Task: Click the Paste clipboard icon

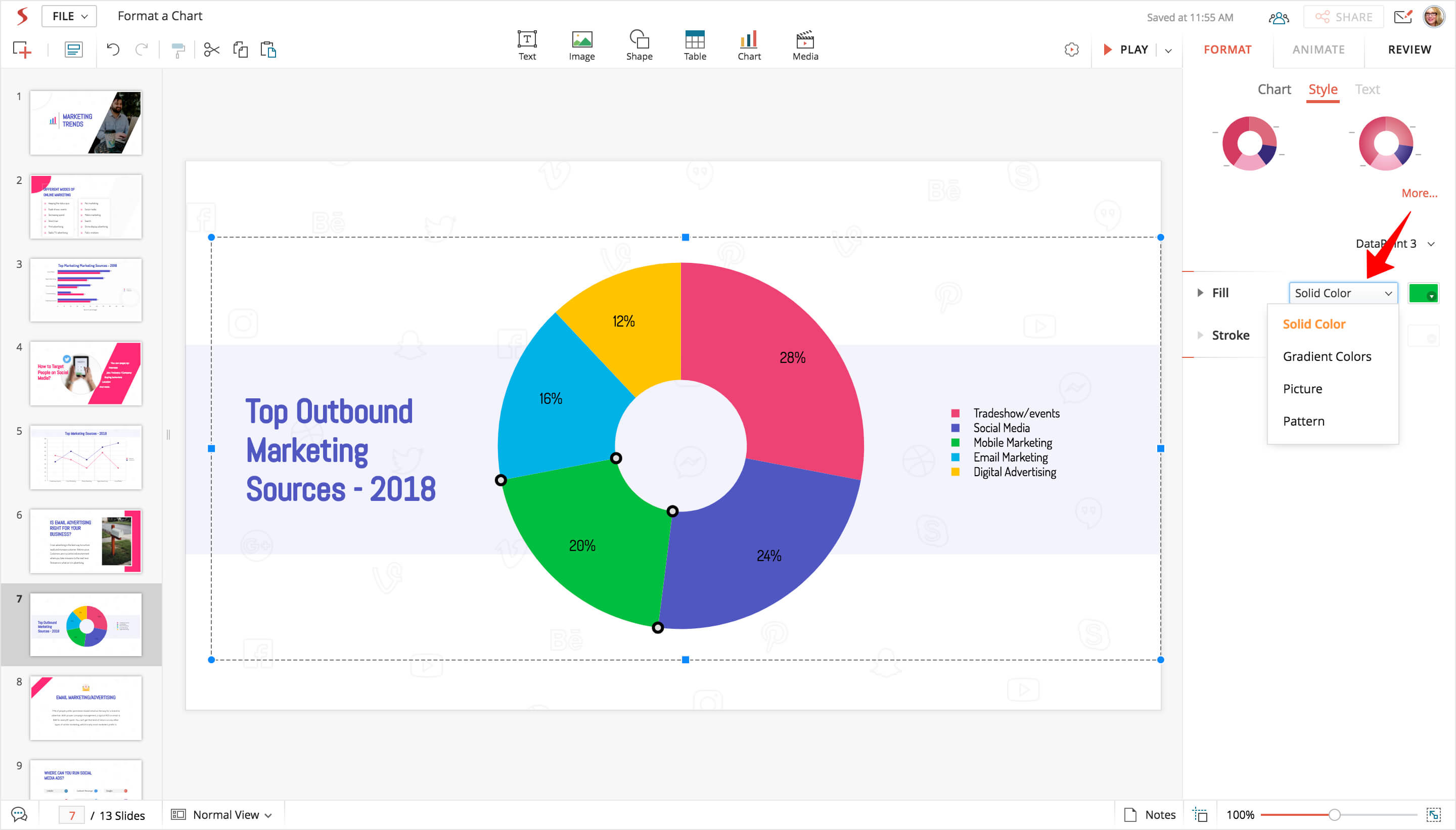Action: click(x=268, y=50)
